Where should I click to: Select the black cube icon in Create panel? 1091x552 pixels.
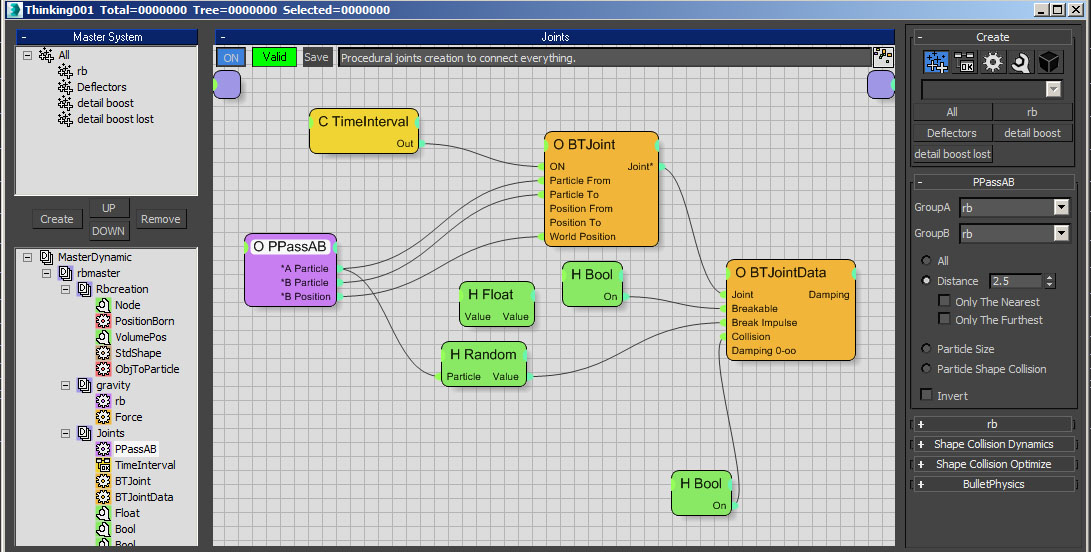pos(1049,62)
